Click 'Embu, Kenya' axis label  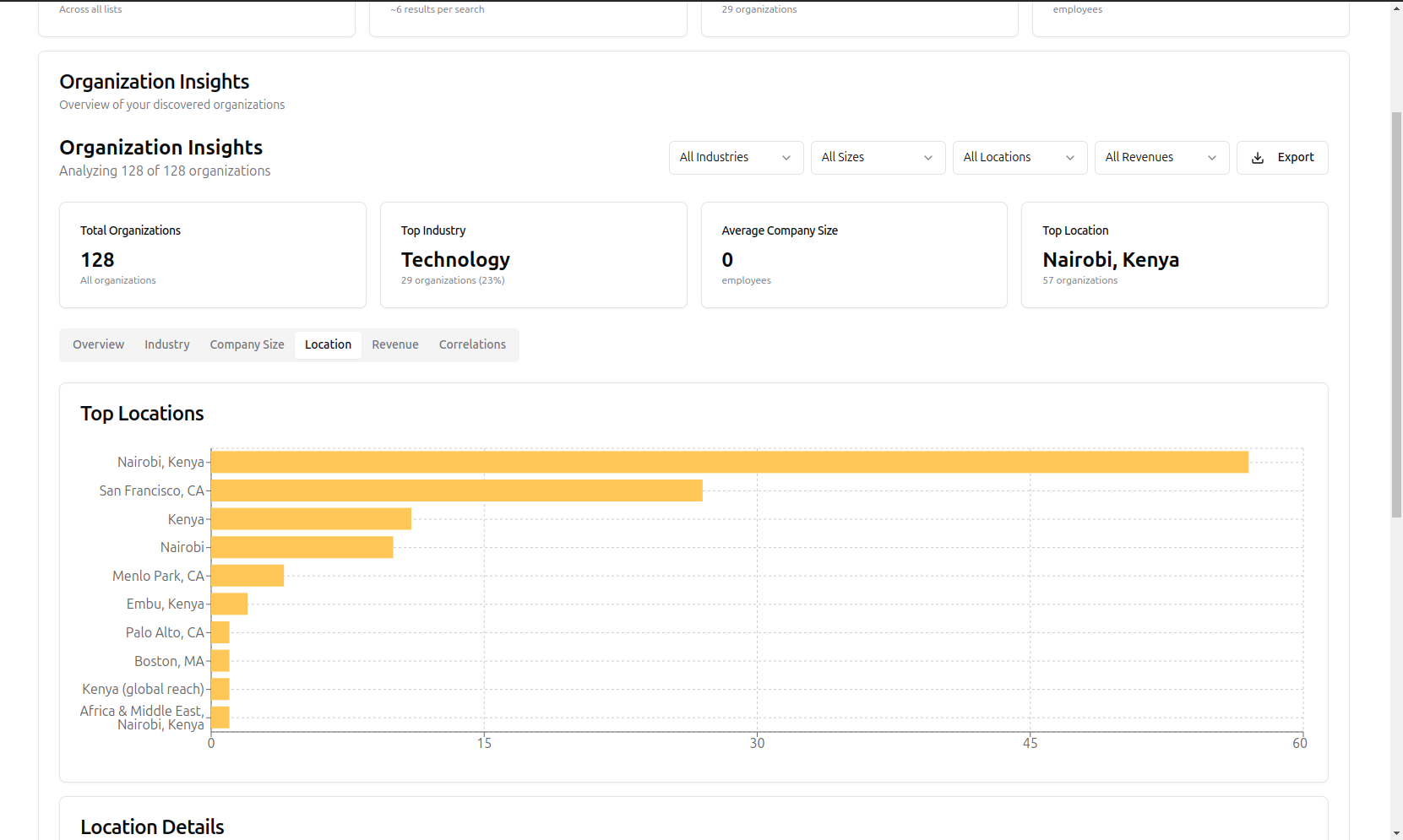pos(166,604)
